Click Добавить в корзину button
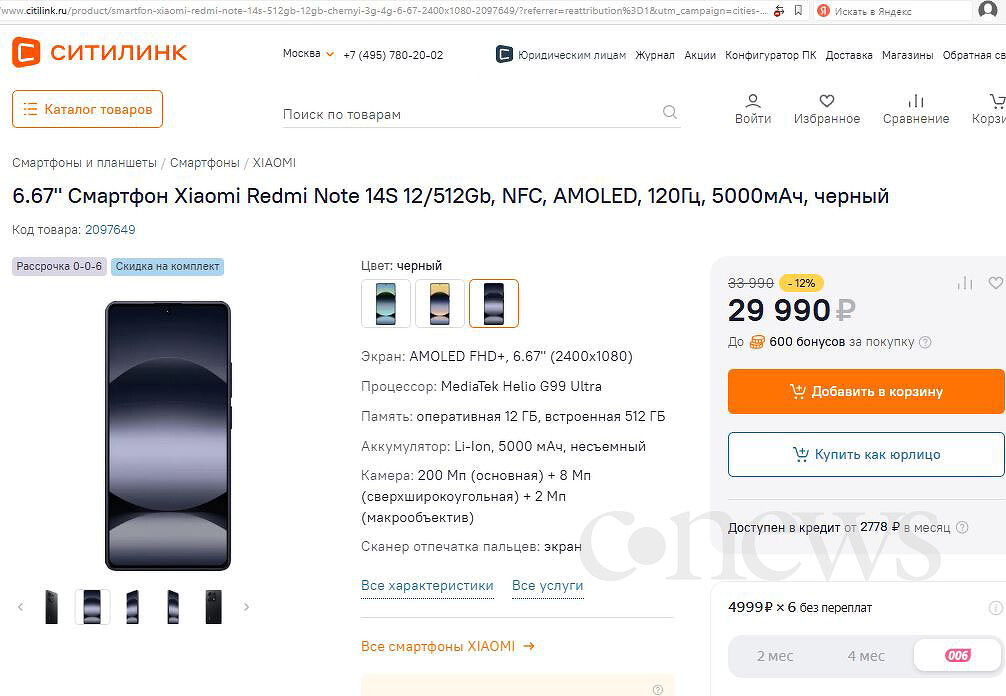Viewport: 1006px width, 696px height. point(866,391)
